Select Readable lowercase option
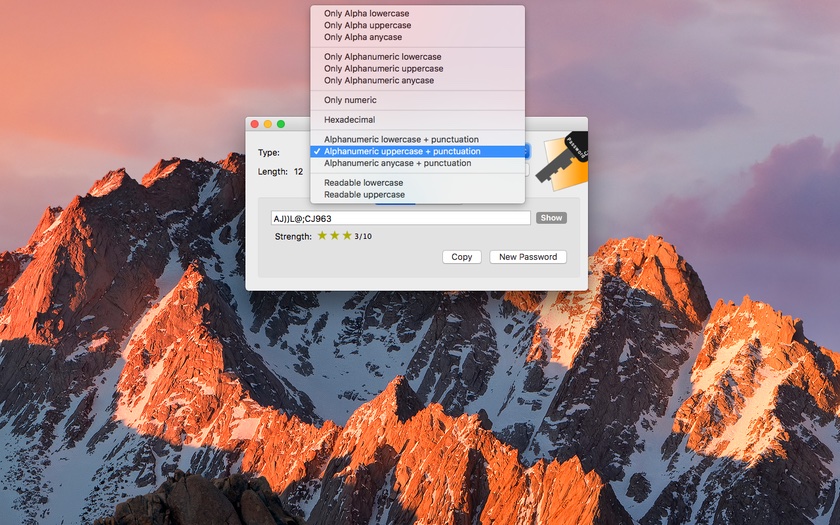 363,183
